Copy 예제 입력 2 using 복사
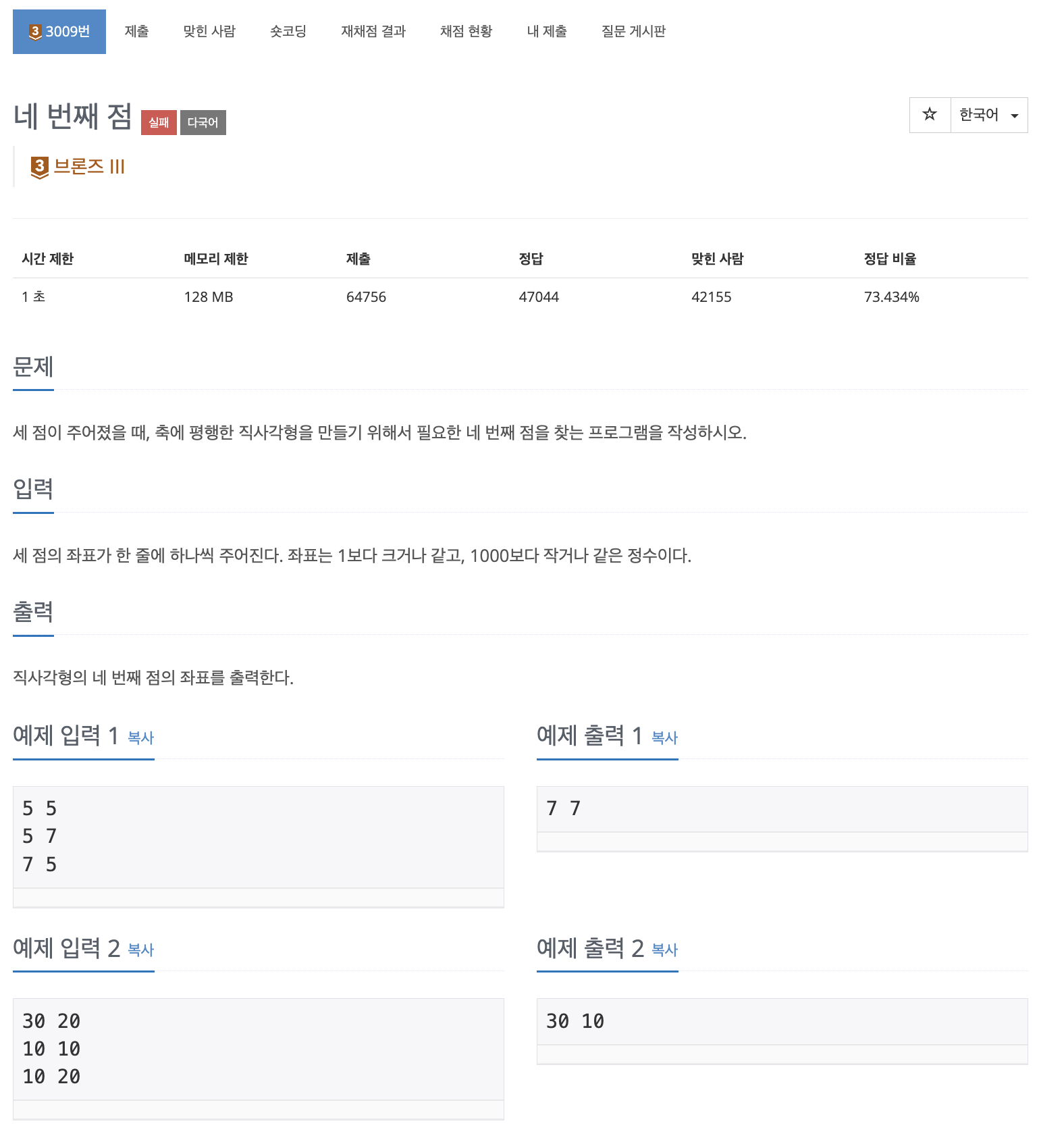Screen dimensions: 1064x1140 141,950
